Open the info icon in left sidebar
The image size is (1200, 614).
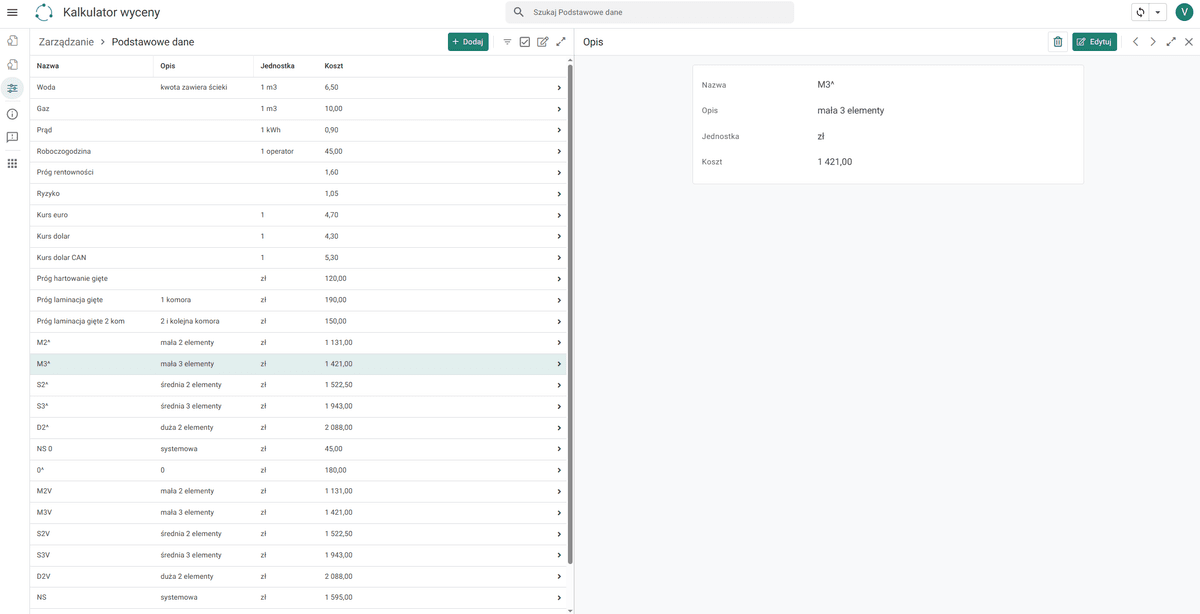point(12,114)
